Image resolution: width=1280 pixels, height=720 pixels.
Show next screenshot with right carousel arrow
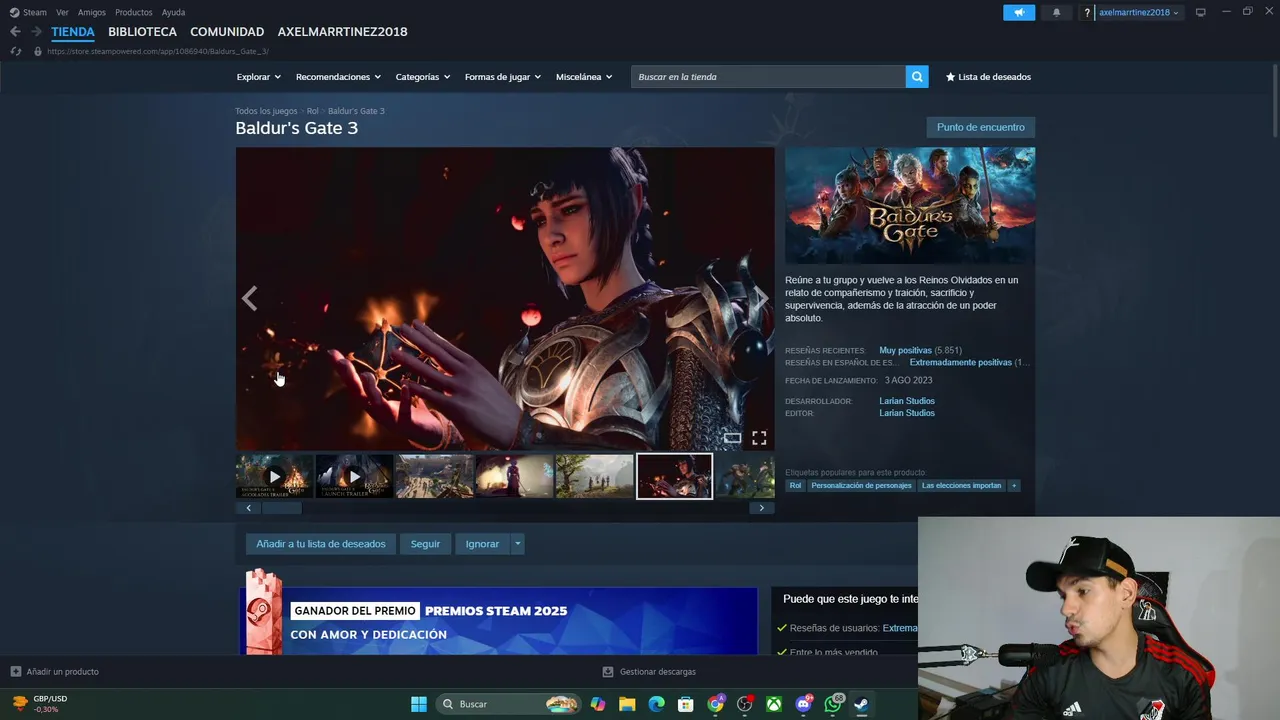(761, 298)
